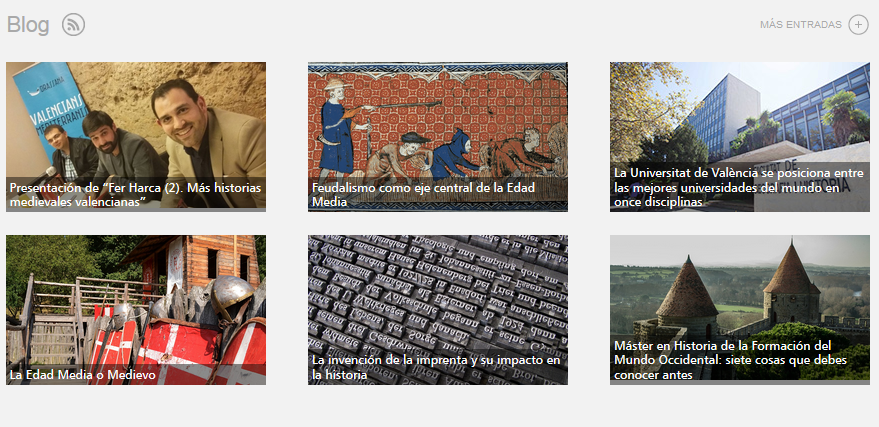Open the Universitat de València building photo
The width and height of the screenshot is (879, 427).
(740, 137)
